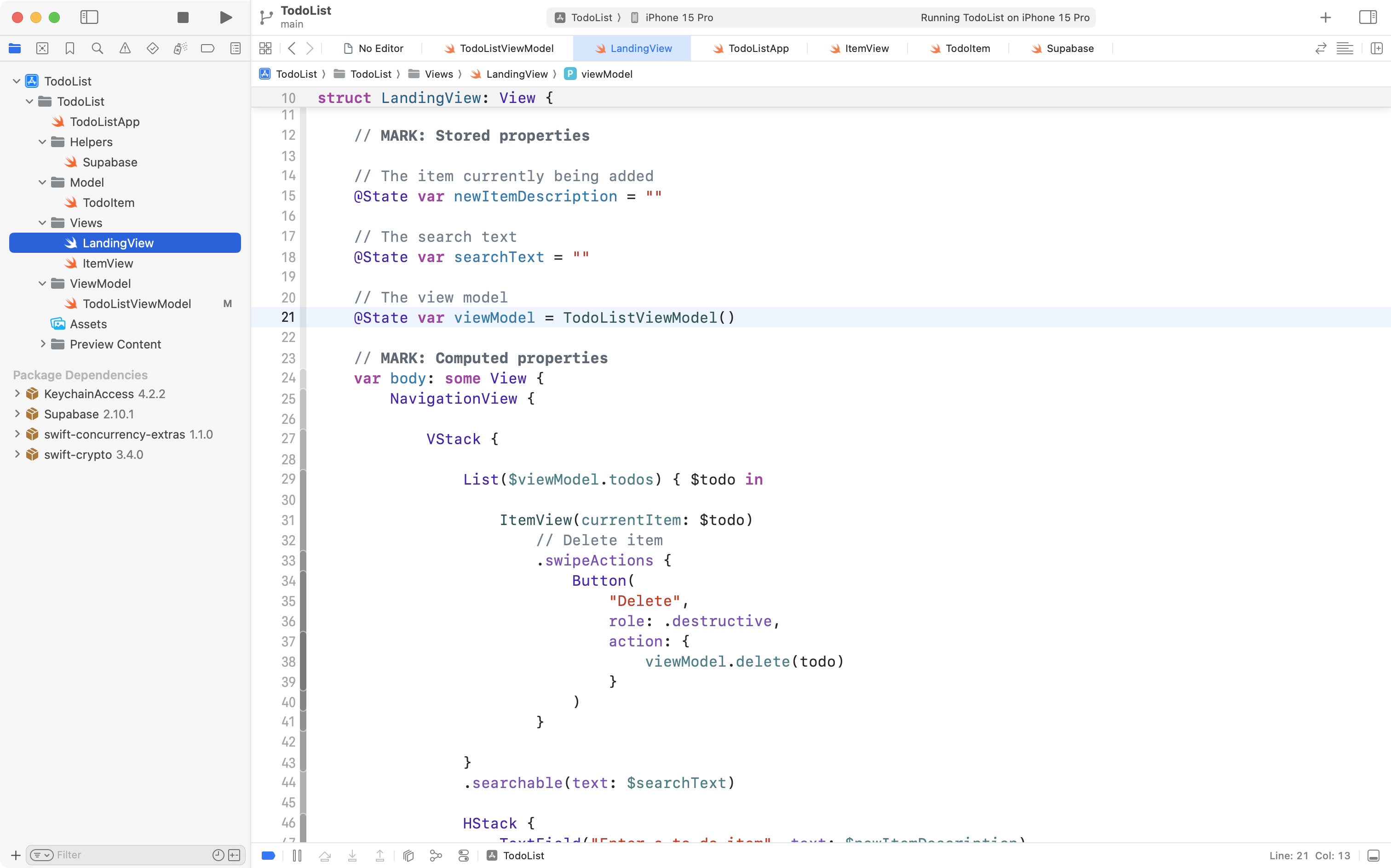
Task: Open the Test navigator
Action: coord(153,48)
